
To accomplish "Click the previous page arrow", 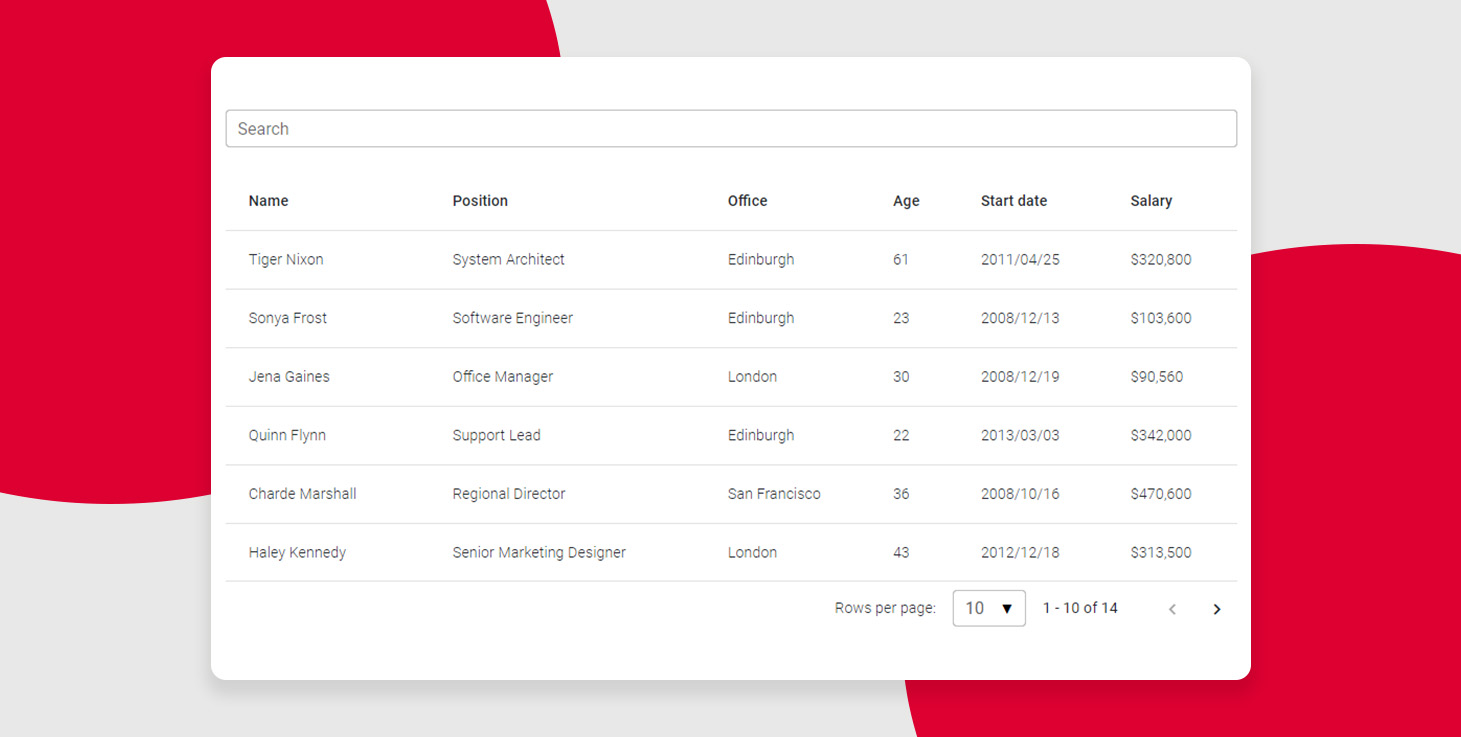I will (1172, 609).
